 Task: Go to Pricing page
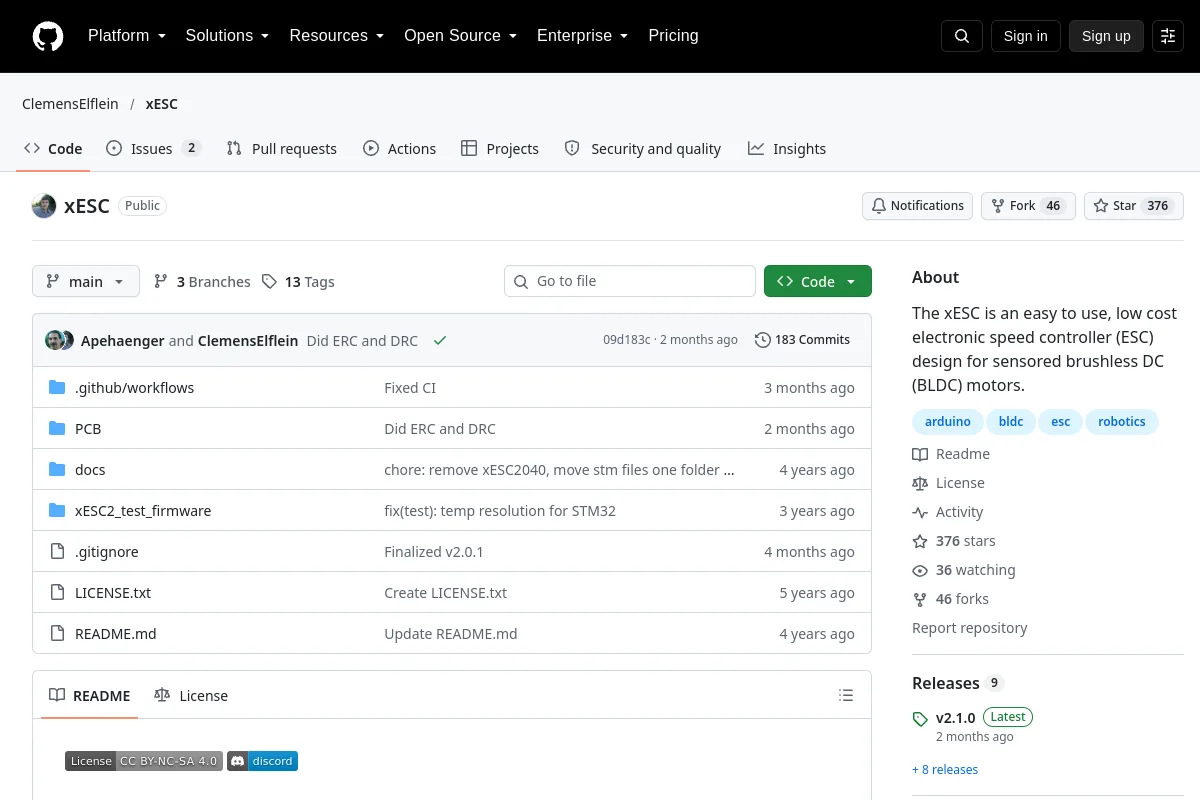[x=673, y=36]
